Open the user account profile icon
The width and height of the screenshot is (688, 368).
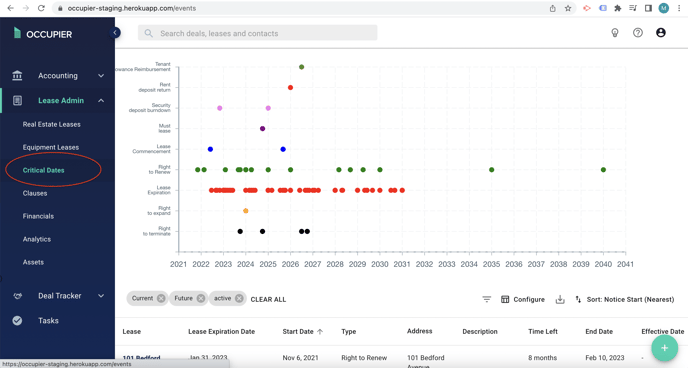(660, 33)
